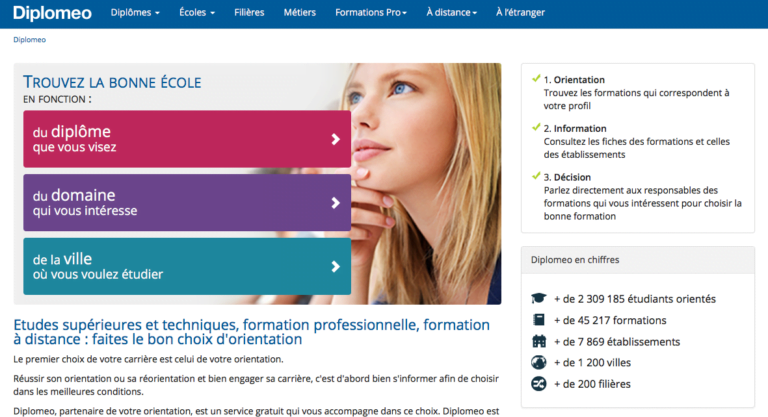Click the Diplomeo logo in header
The image size is (768, 417).
click(52, 13)
